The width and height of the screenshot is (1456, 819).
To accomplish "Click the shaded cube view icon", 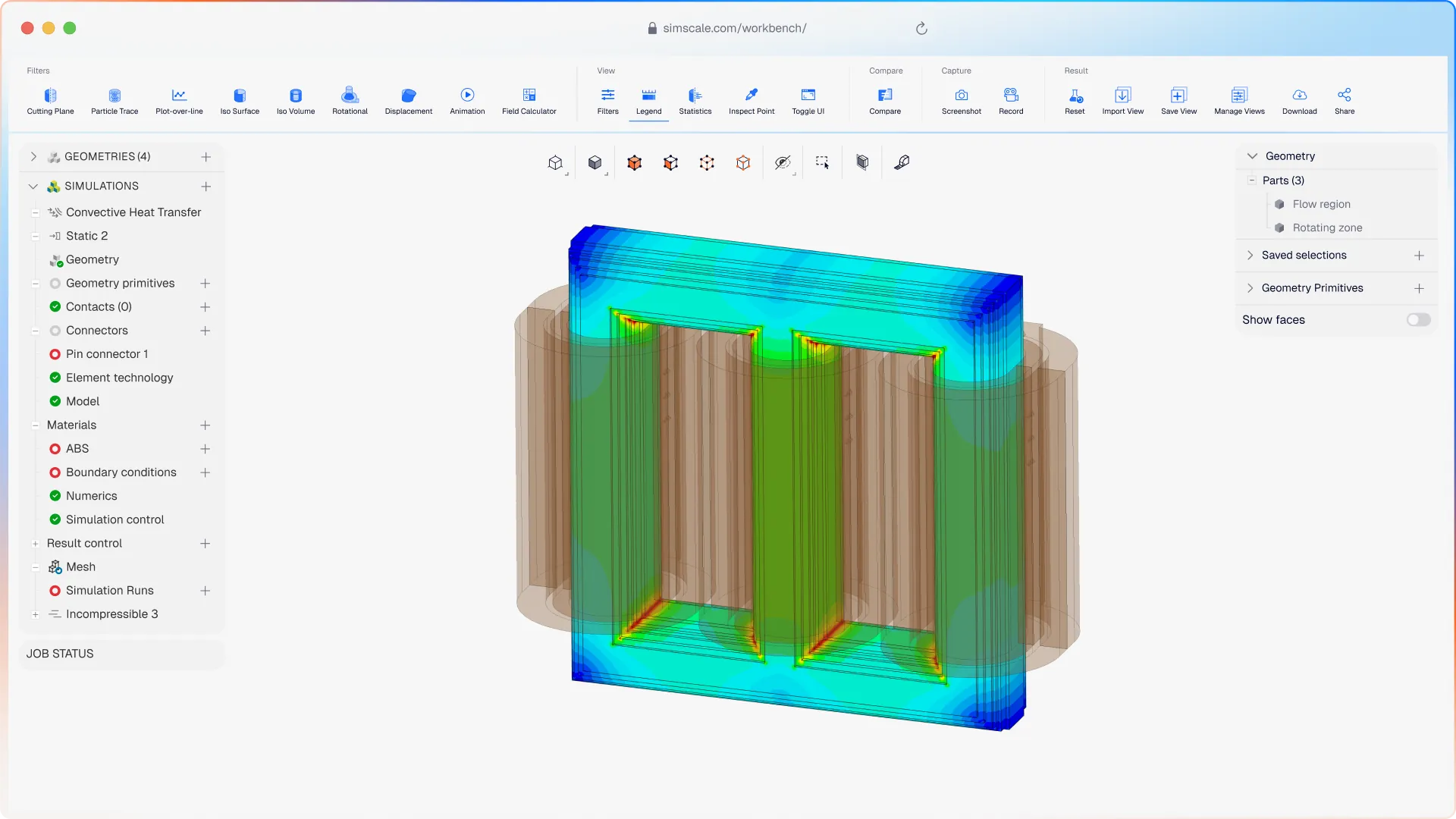I will click(862, 162).
